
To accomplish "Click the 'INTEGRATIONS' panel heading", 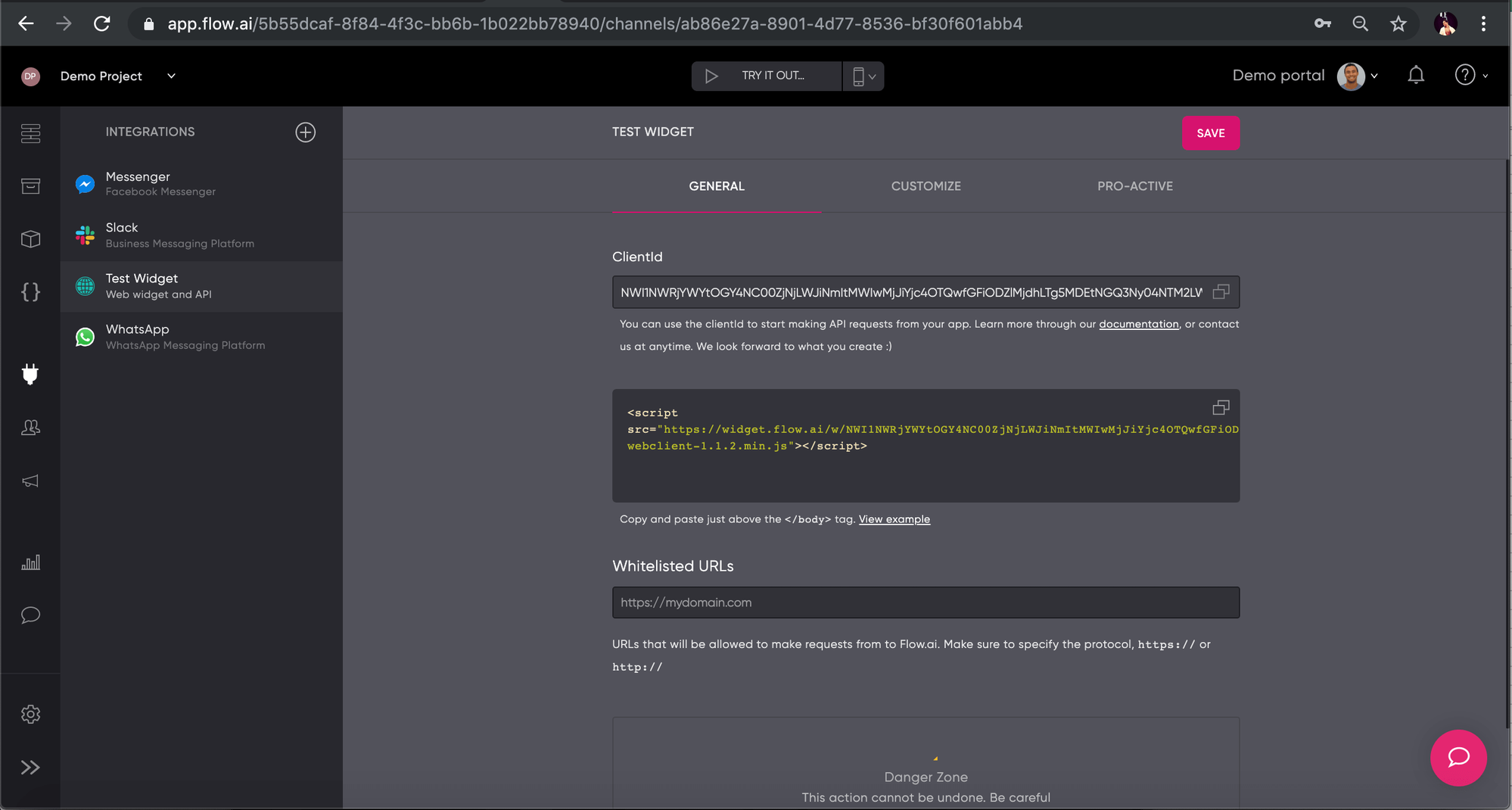I will 150,132.
